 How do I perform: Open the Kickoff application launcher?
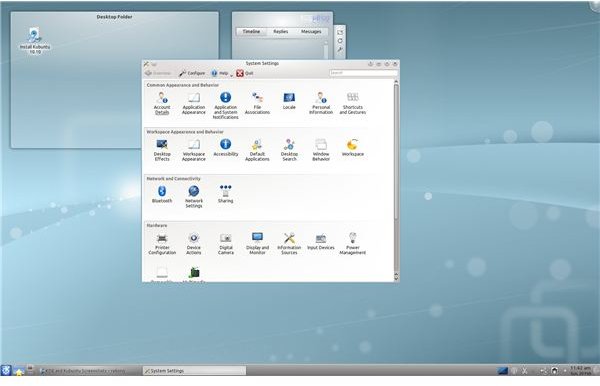pos(6,370)
